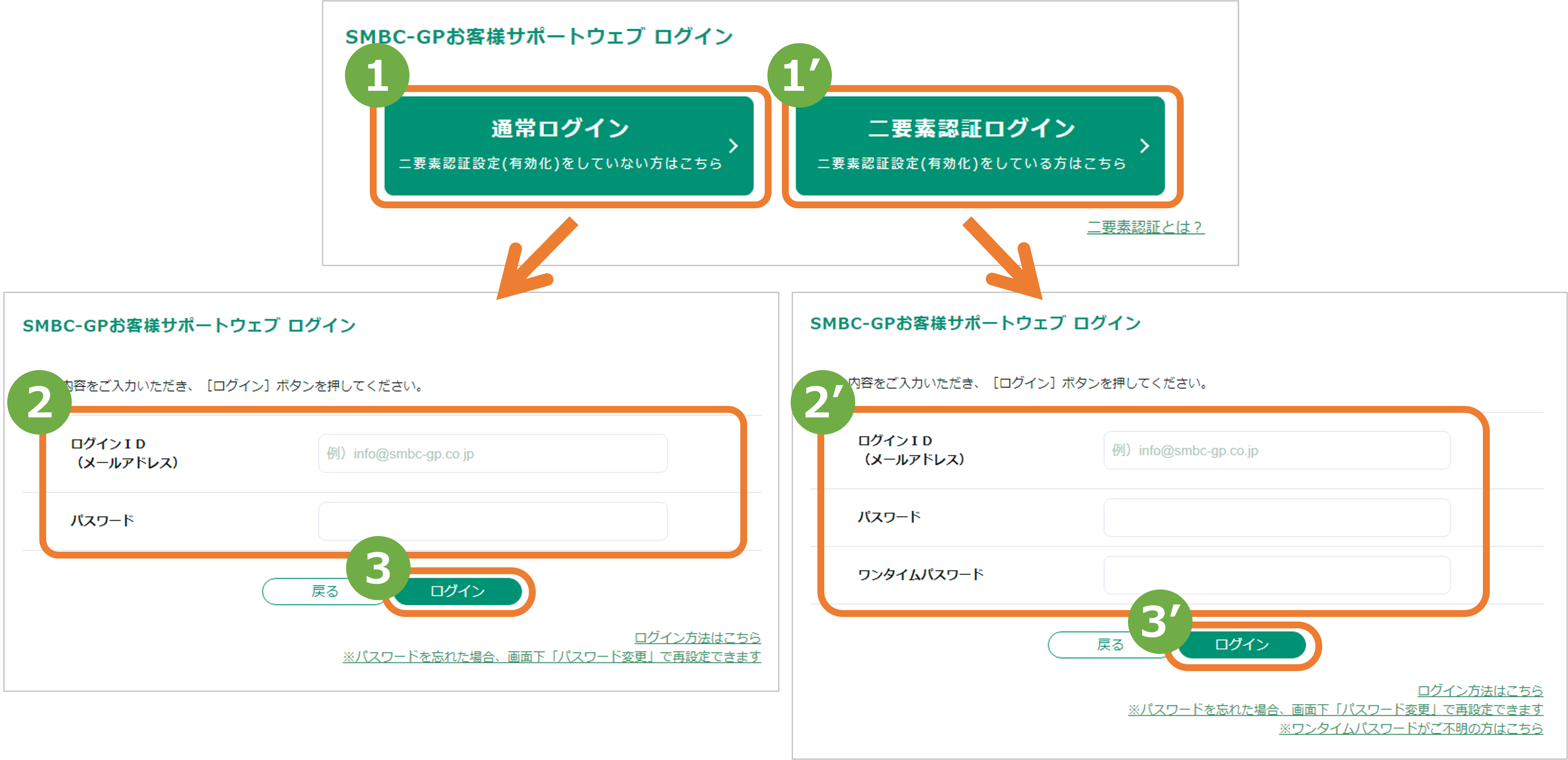Focus ログインID field in two-factor login panel
This screenshot has width=1568, height=760.
pyautogui.click(x=1276, y=450)
